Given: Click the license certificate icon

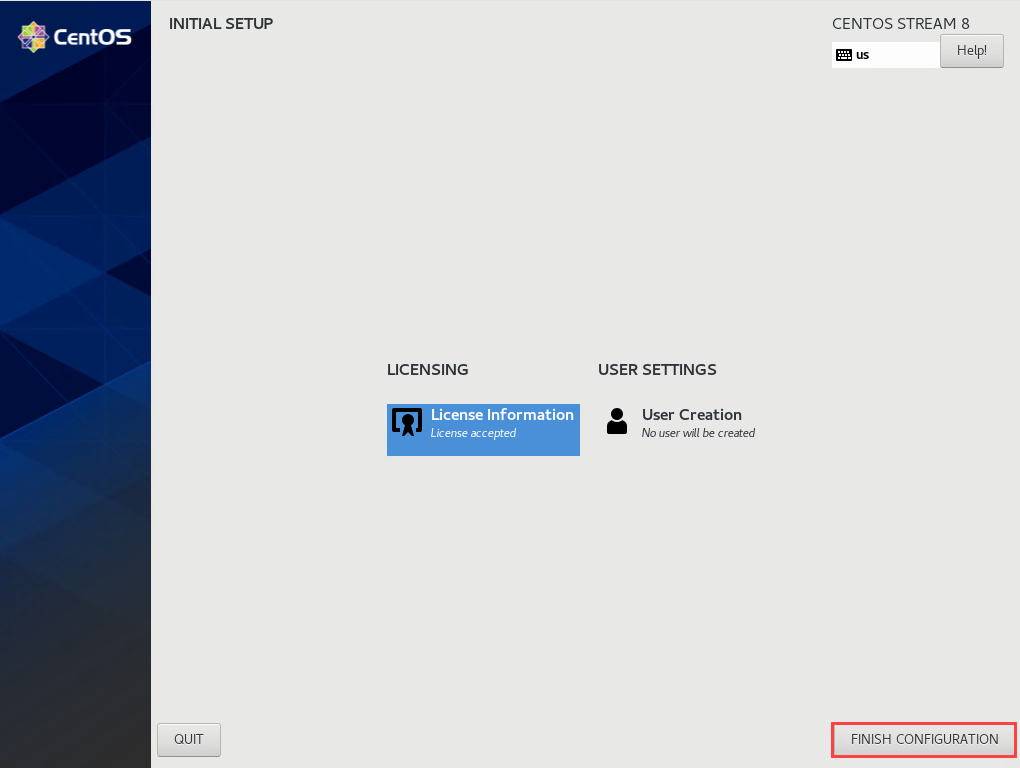Looking at the screenshot, I should [406, 422].
